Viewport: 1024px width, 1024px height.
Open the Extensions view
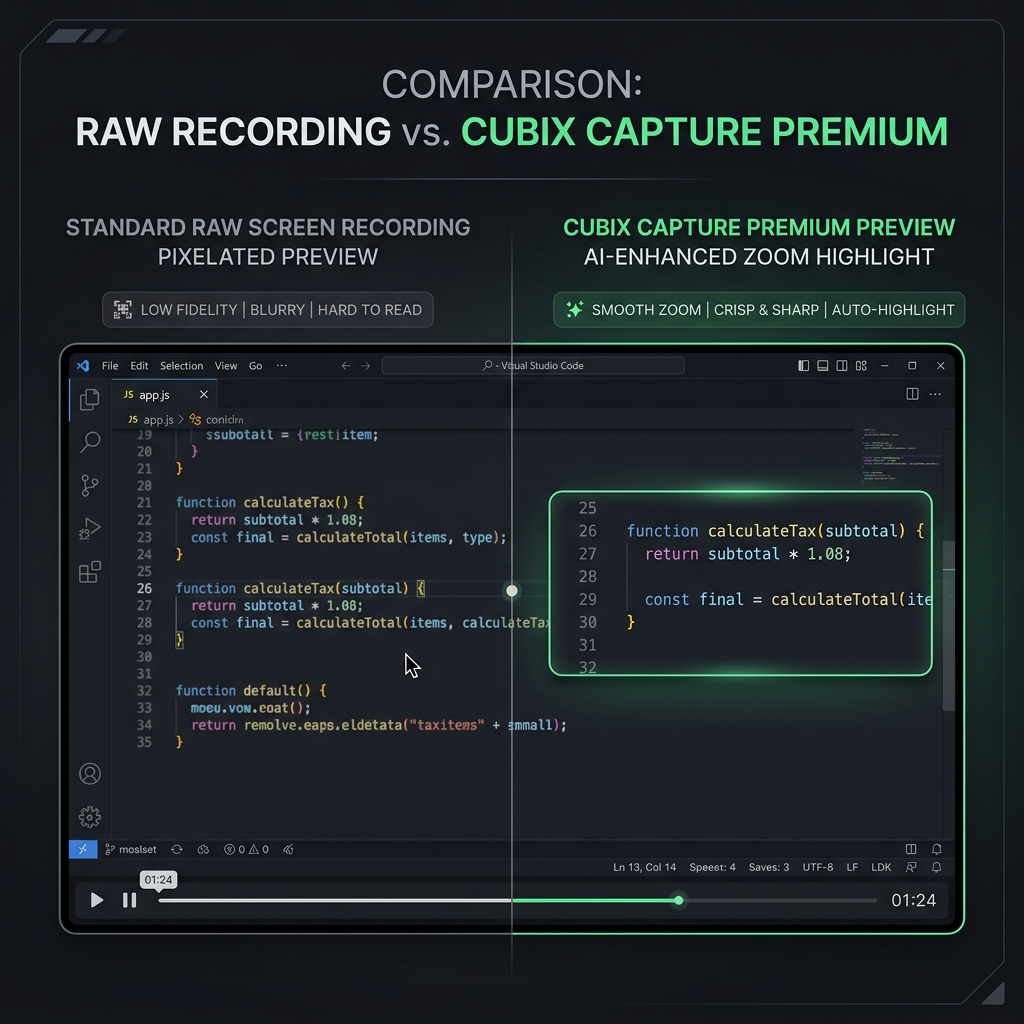(89, 572)
